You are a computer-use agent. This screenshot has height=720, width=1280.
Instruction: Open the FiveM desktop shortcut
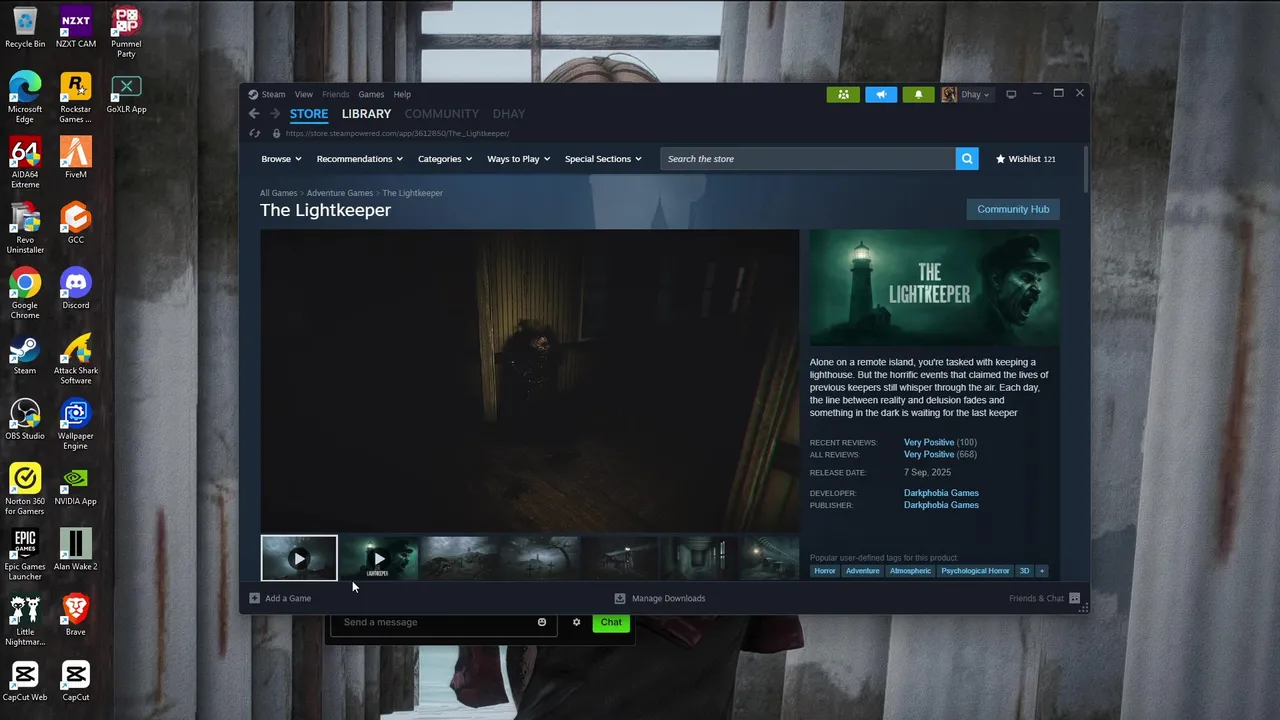point(76,158)
